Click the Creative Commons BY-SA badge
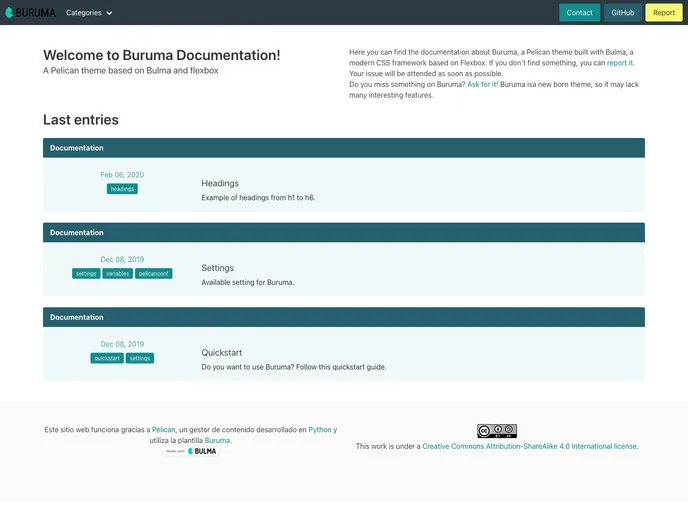 [497, 431]
